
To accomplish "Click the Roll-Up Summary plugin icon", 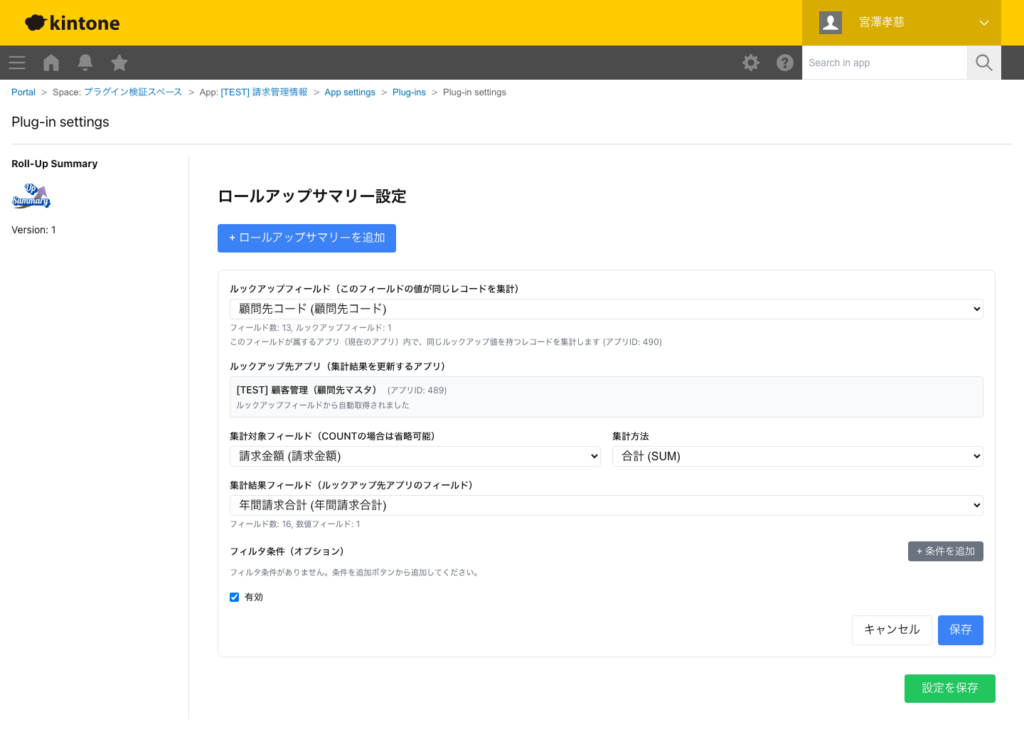I will tap(31, 196).
